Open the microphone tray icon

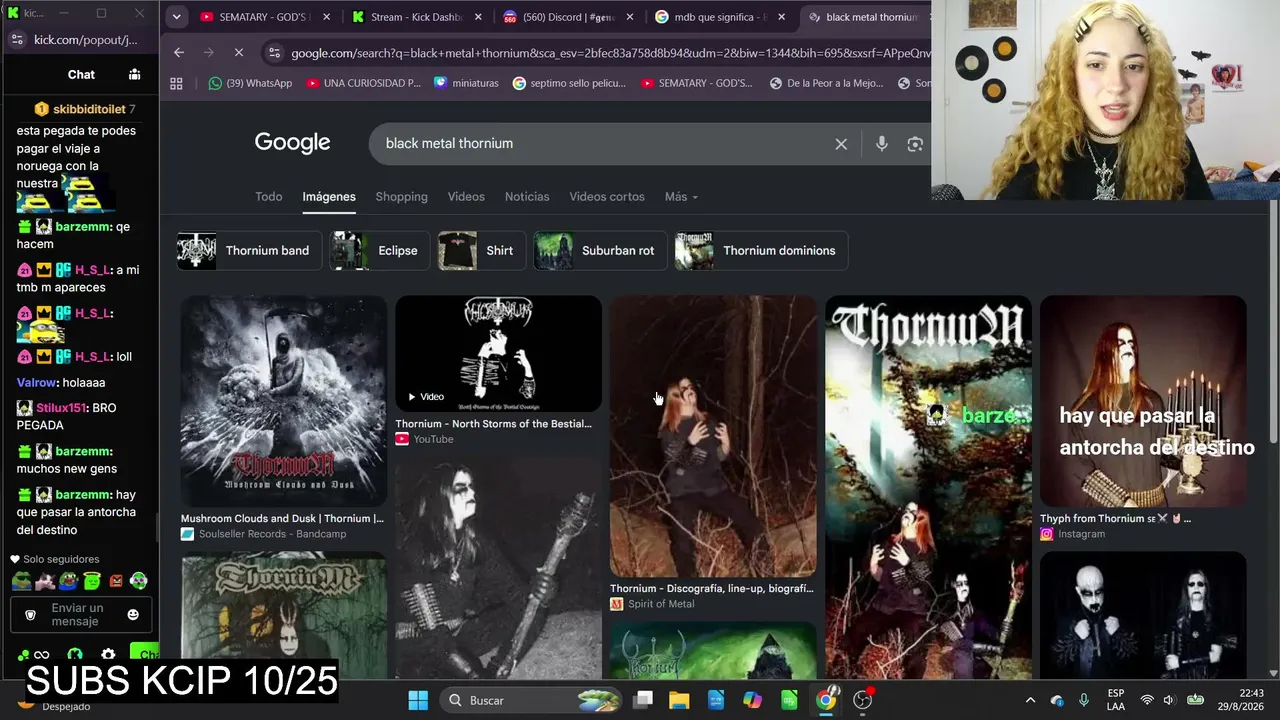pos(1084,700)
